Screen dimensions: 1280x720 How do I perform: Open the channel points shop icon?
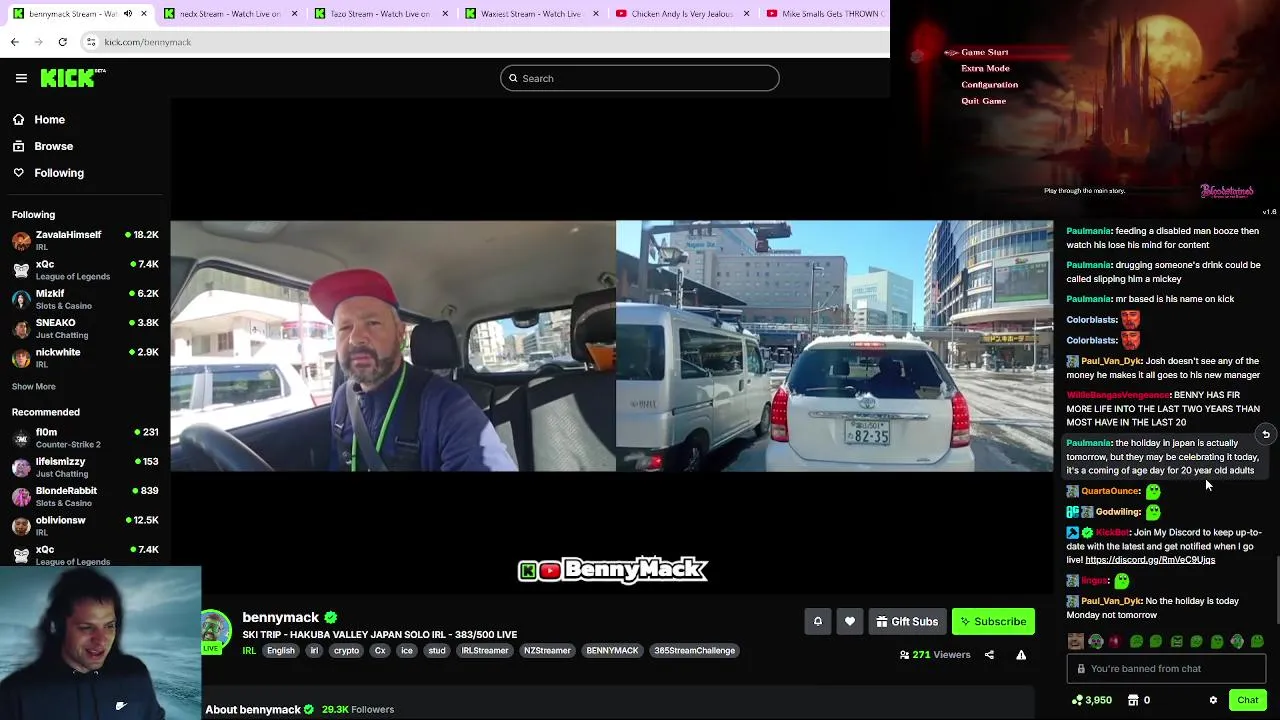pos(1133,700)
